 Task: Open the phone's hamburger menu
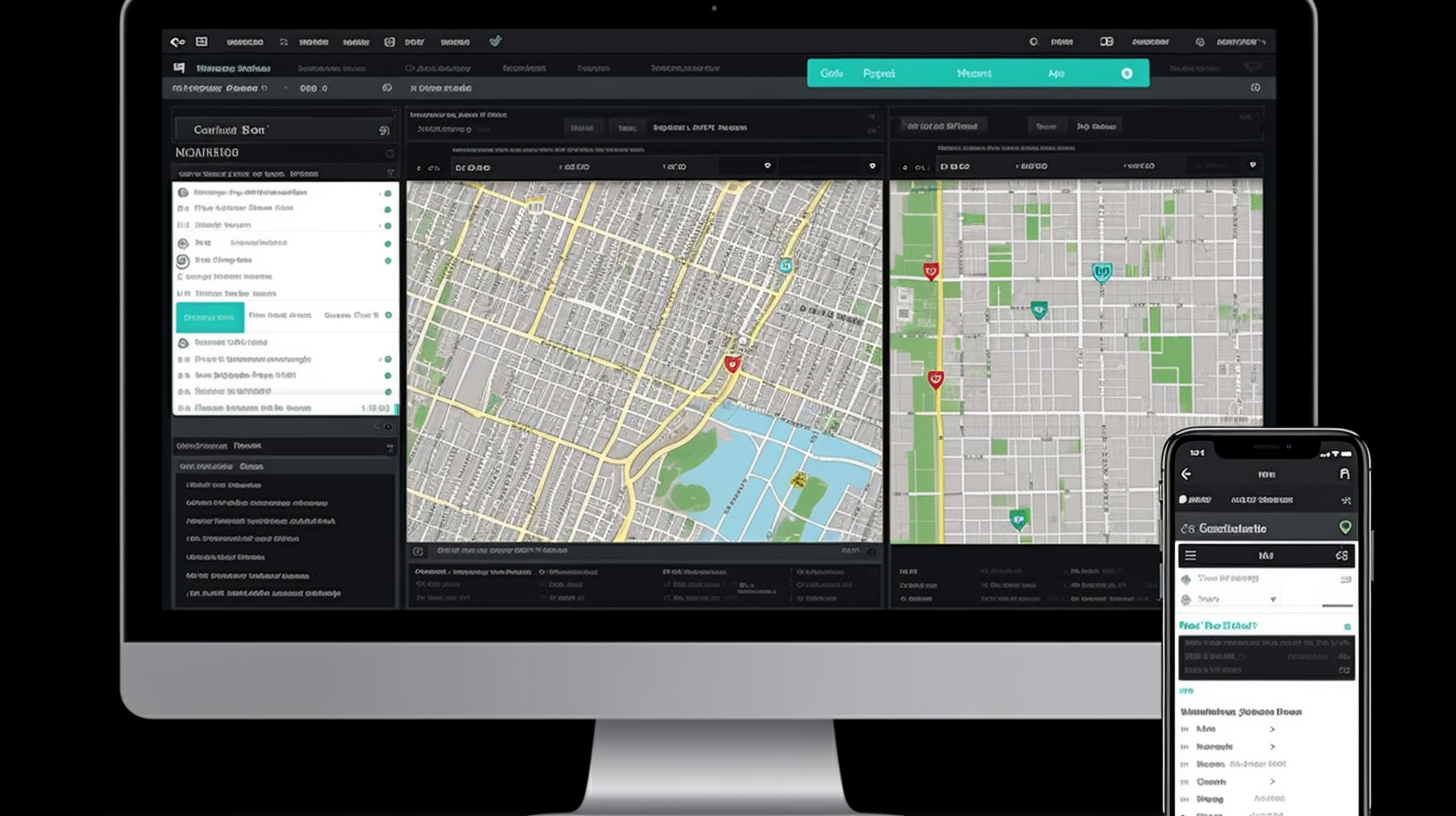pos(1190,555)
